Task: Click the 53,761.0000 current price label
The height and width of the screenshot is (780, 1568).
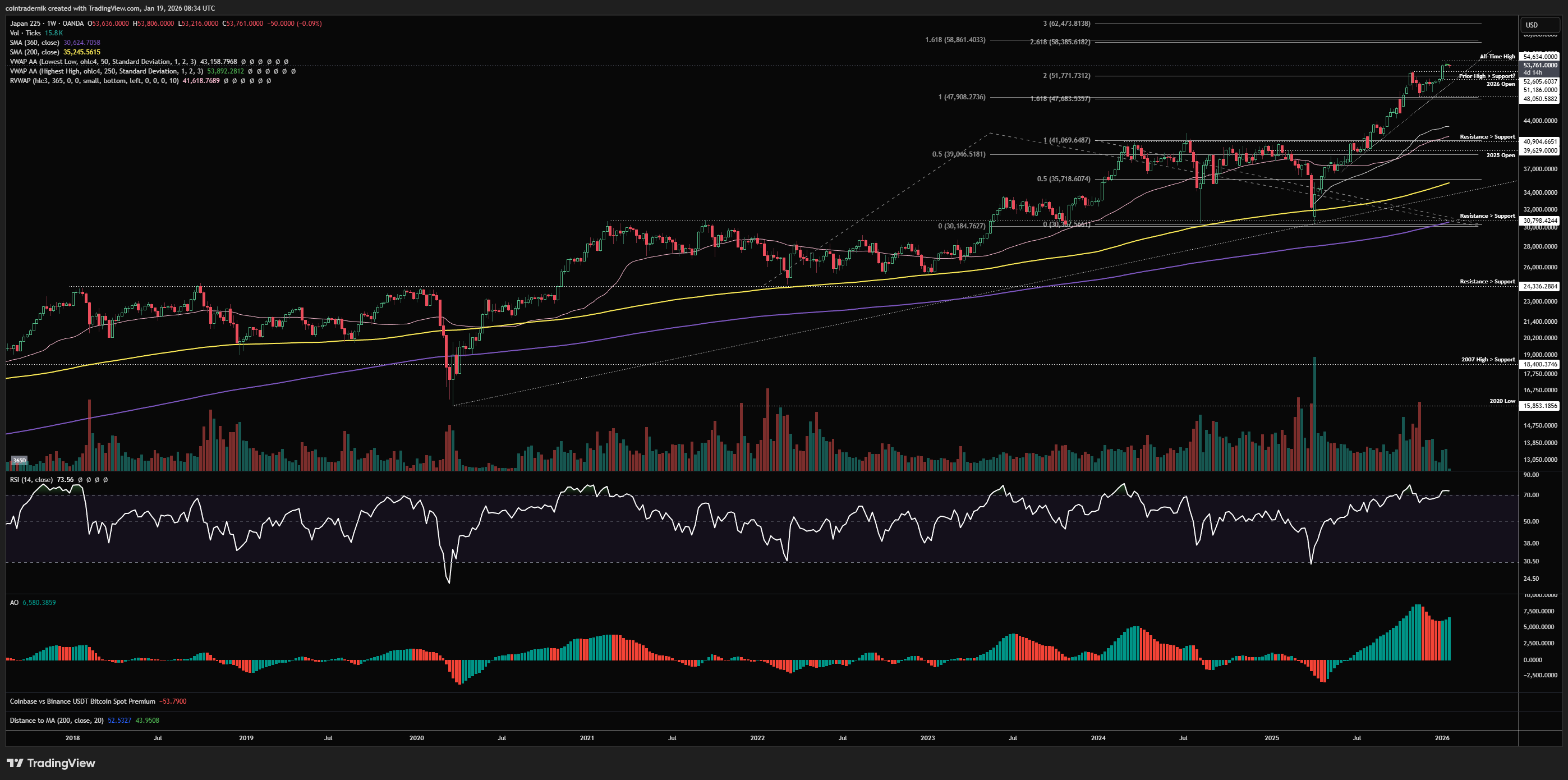Action: [x=1539, y=65]
